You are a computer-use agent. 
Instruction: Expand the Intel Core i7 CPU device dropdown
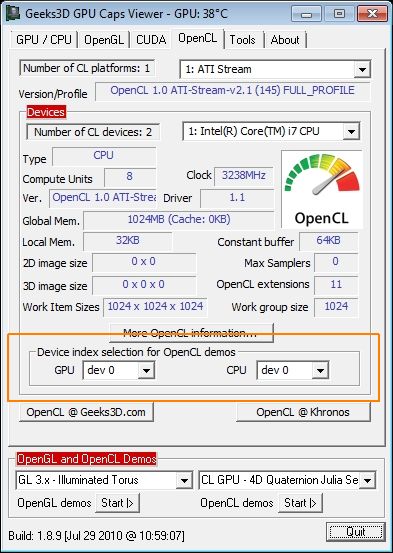pos(351,132)
